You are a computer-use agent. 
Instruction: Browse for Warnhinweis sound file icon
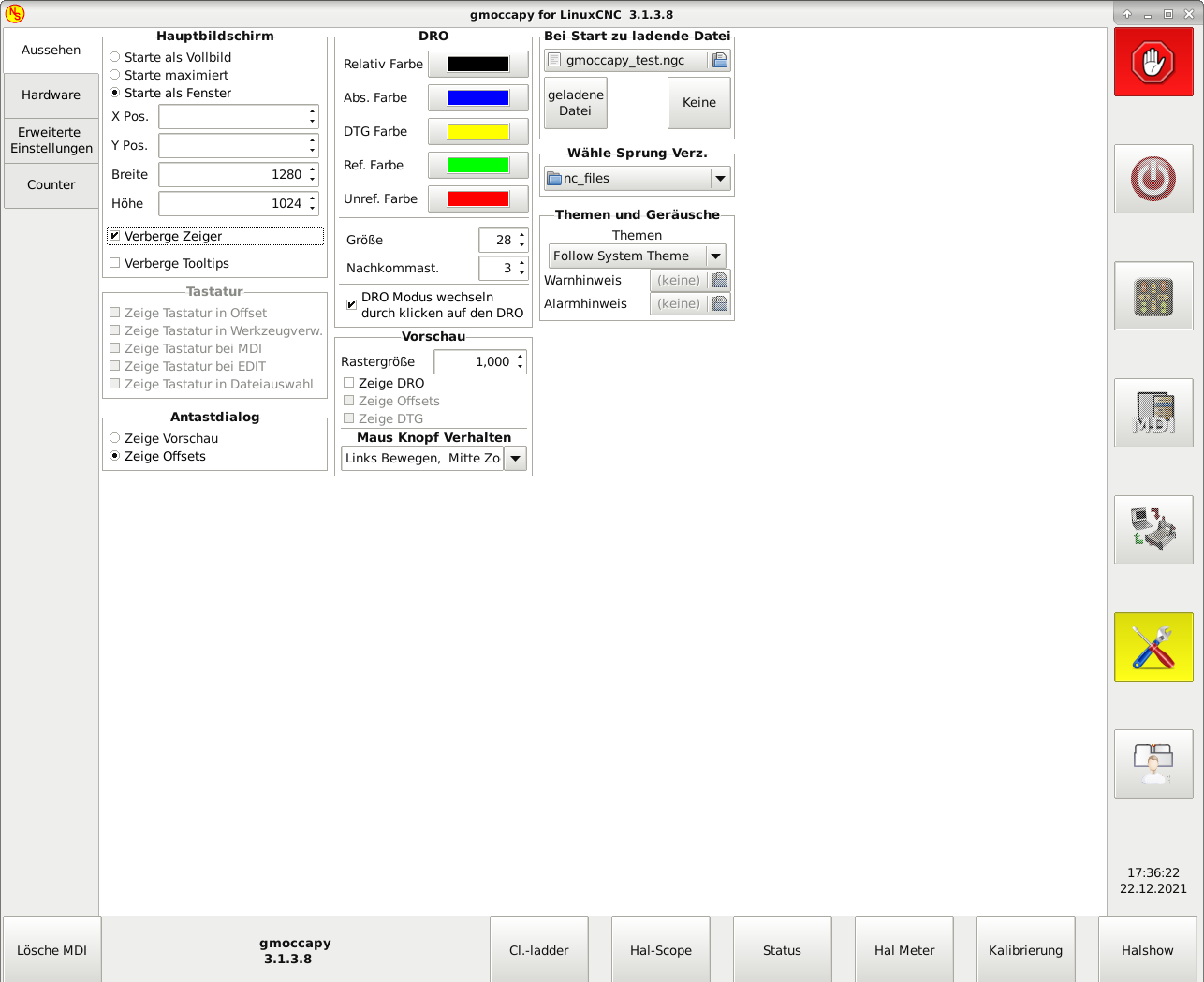tap(719, 280)
